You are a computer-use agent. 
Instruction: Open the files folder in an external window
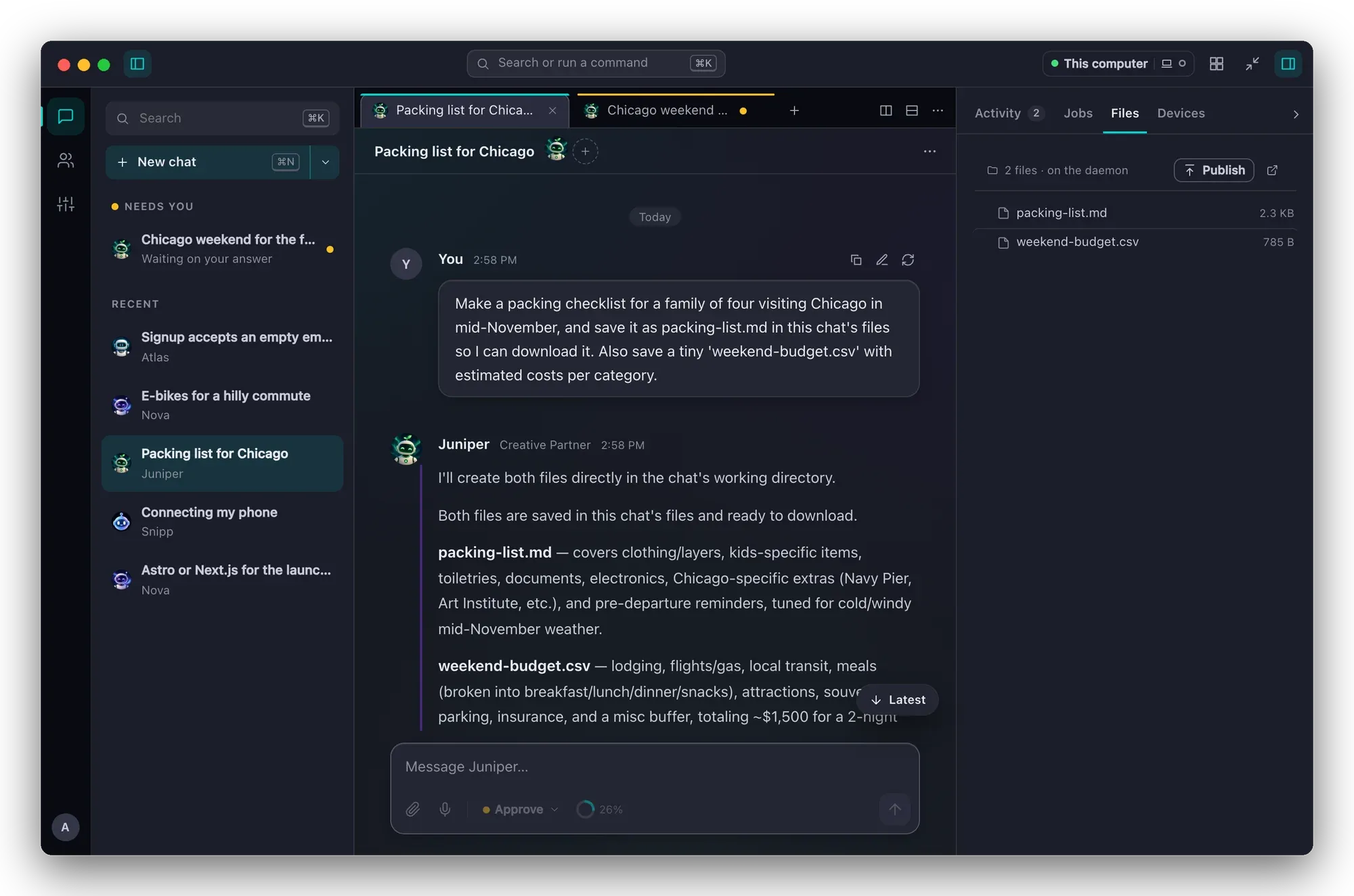1272,171
